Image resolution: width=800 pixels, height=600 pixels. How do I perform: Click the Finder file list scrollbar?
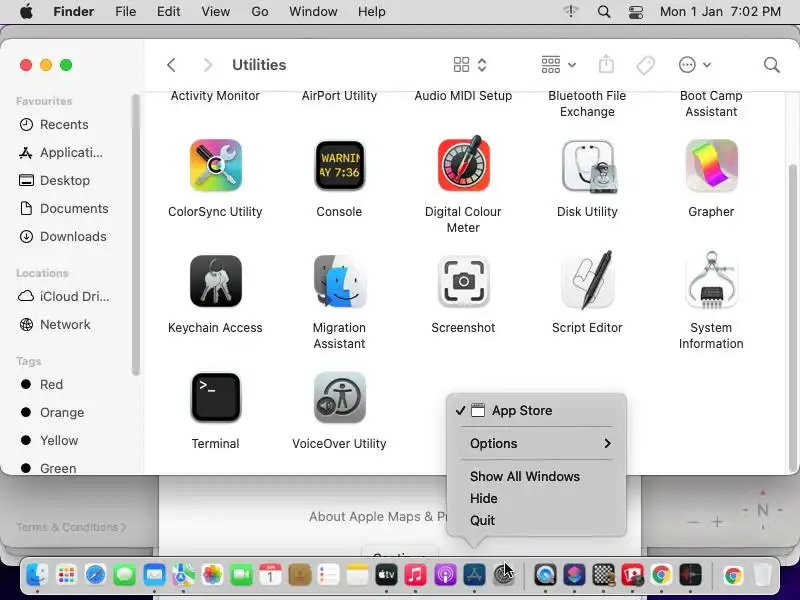[x=792, y=316]
